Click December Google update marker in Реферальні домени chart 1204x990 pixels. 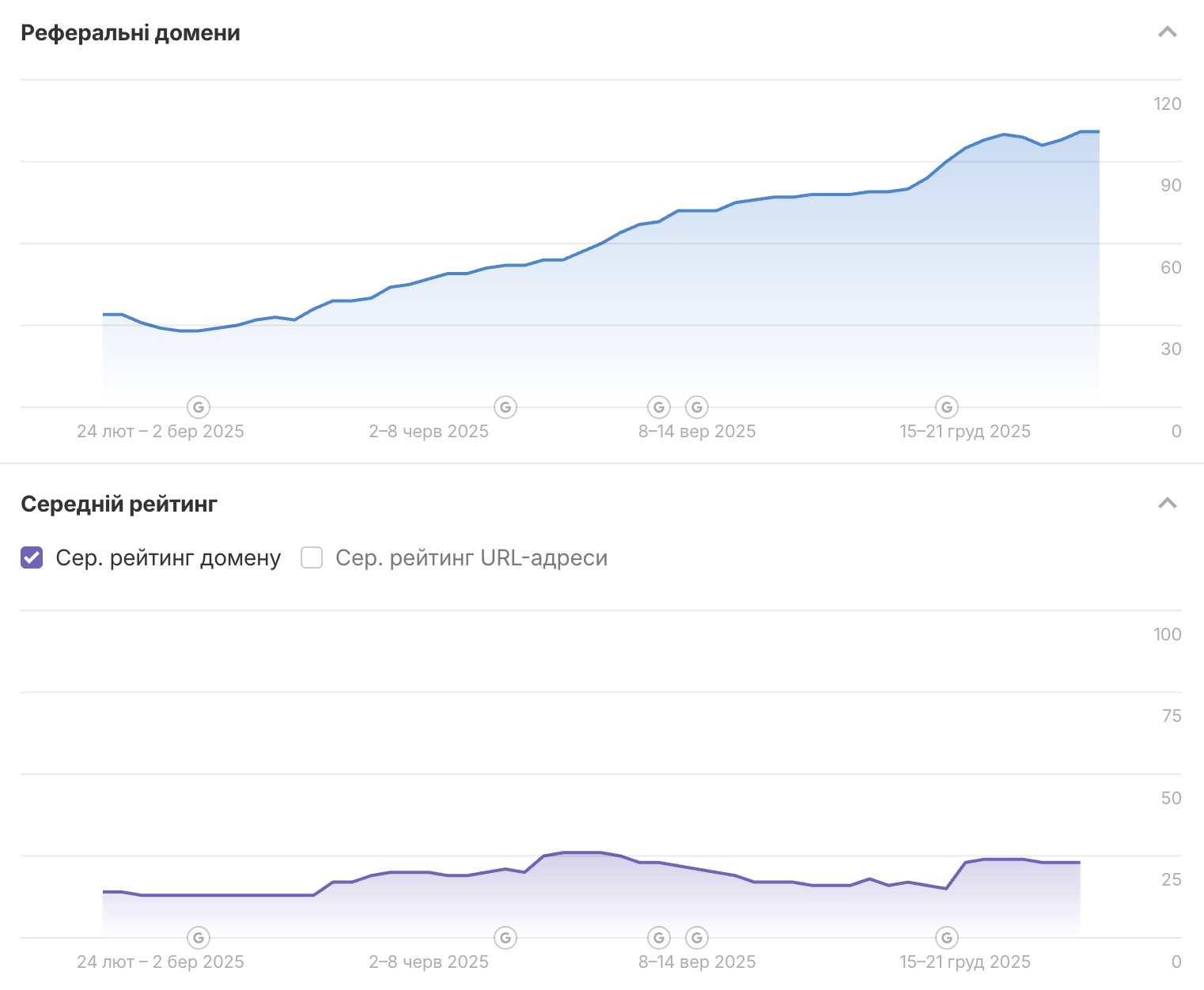947,407
